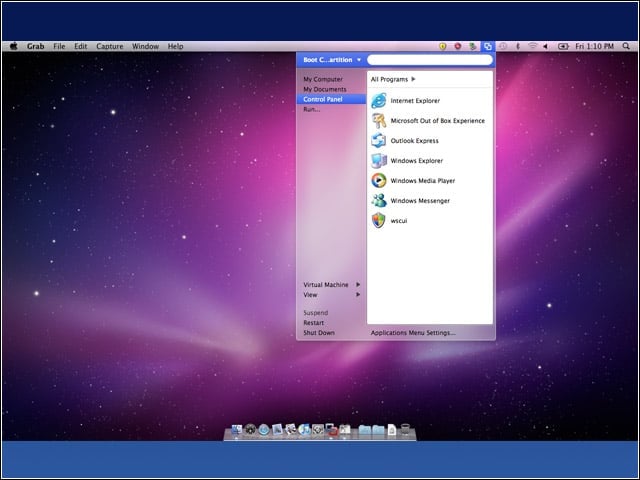Expand the Virtual Machine submenu
Screen dimensions: 640x480
(x=331, y=284)
